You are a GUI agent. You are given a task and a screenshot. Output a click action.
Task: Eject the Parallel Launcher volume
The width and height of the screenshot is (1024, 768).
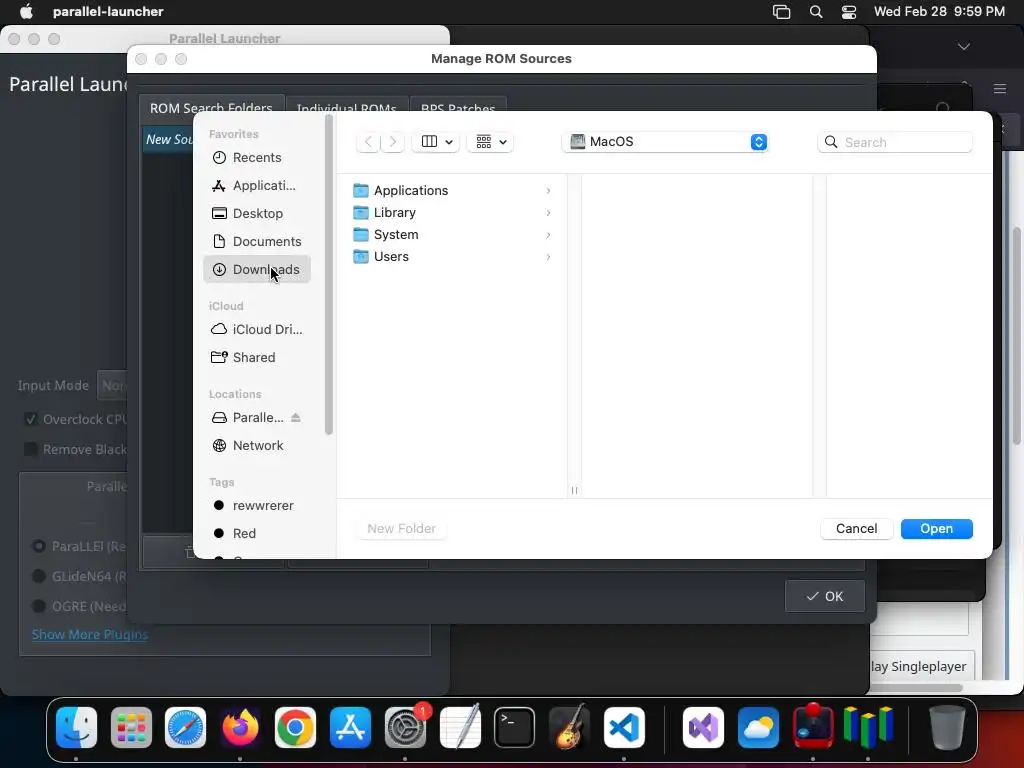[296, 417]
